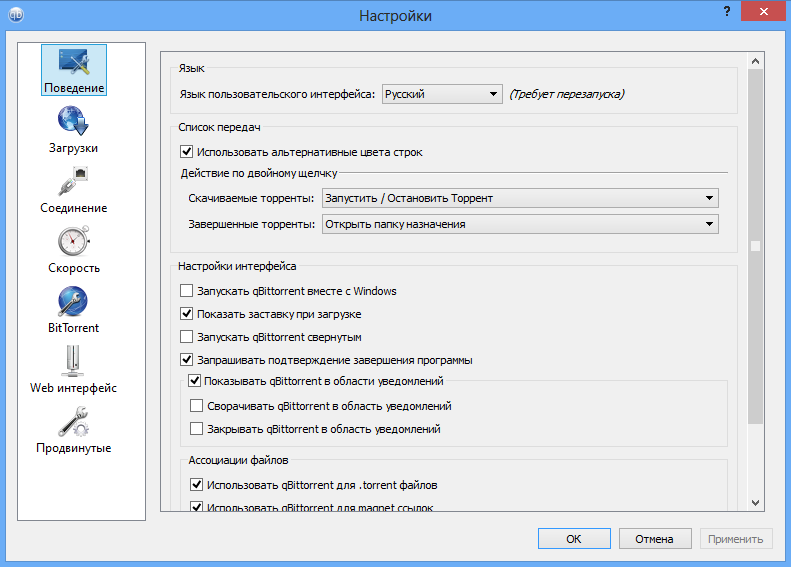Close the Настройки dialog
The width and height of the screenshot is (791, 567).
763,11
